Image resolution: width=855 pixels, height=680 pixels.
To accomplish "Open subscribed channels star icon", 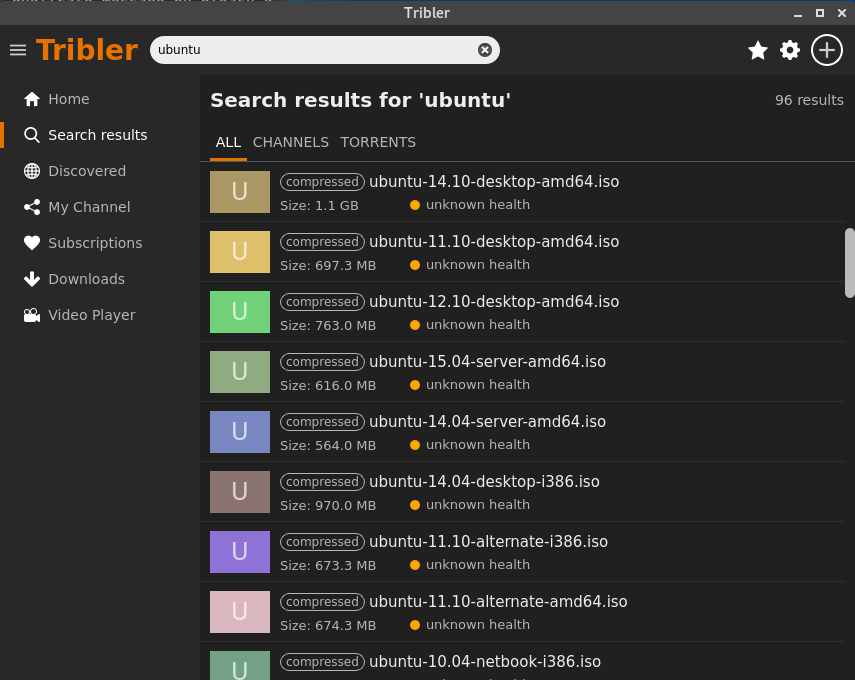I will point(758,50).
